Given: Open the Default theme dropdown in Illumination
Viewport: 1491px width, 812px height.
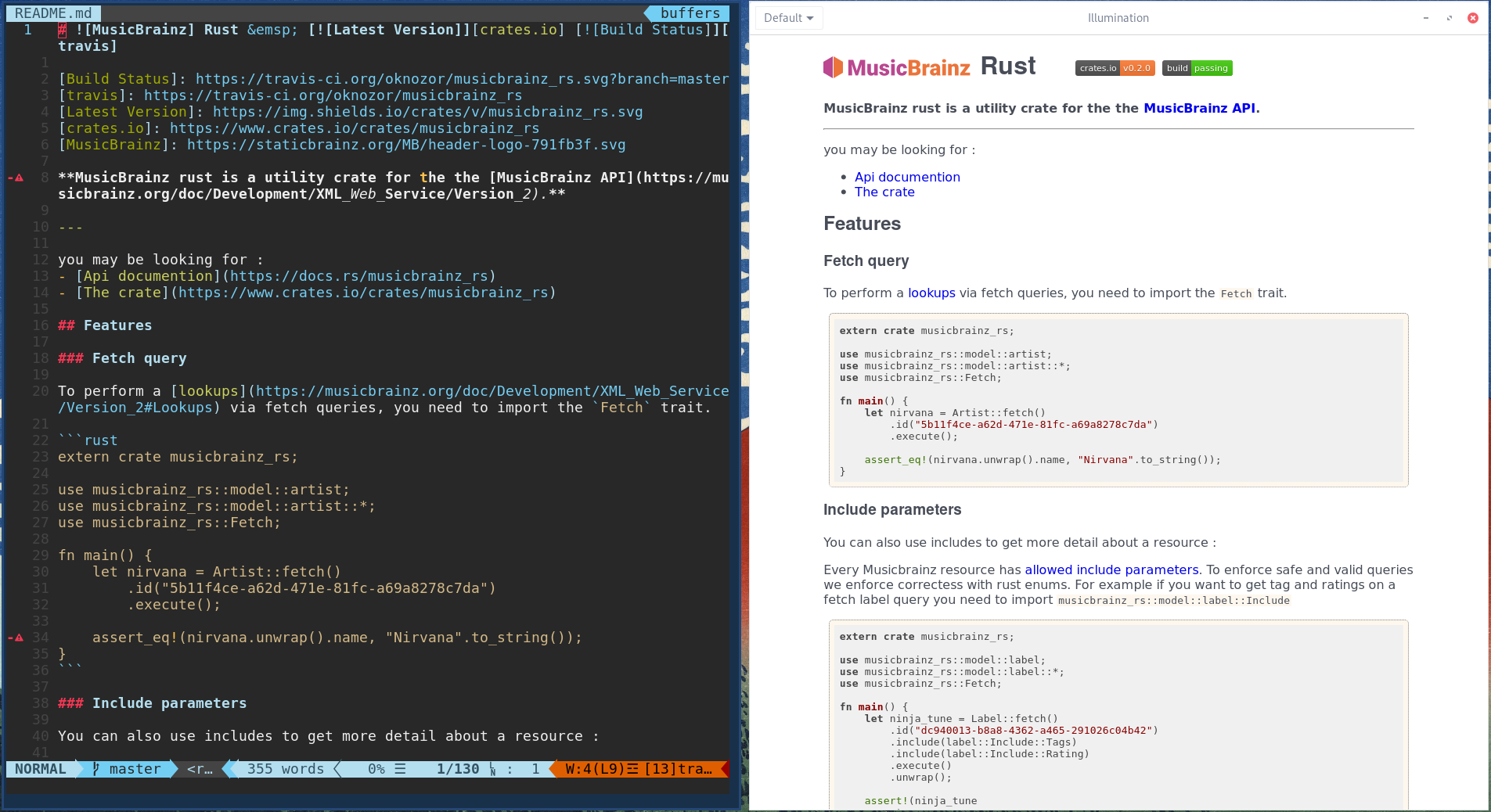Looking at the screenshot, I should (788, 18).
